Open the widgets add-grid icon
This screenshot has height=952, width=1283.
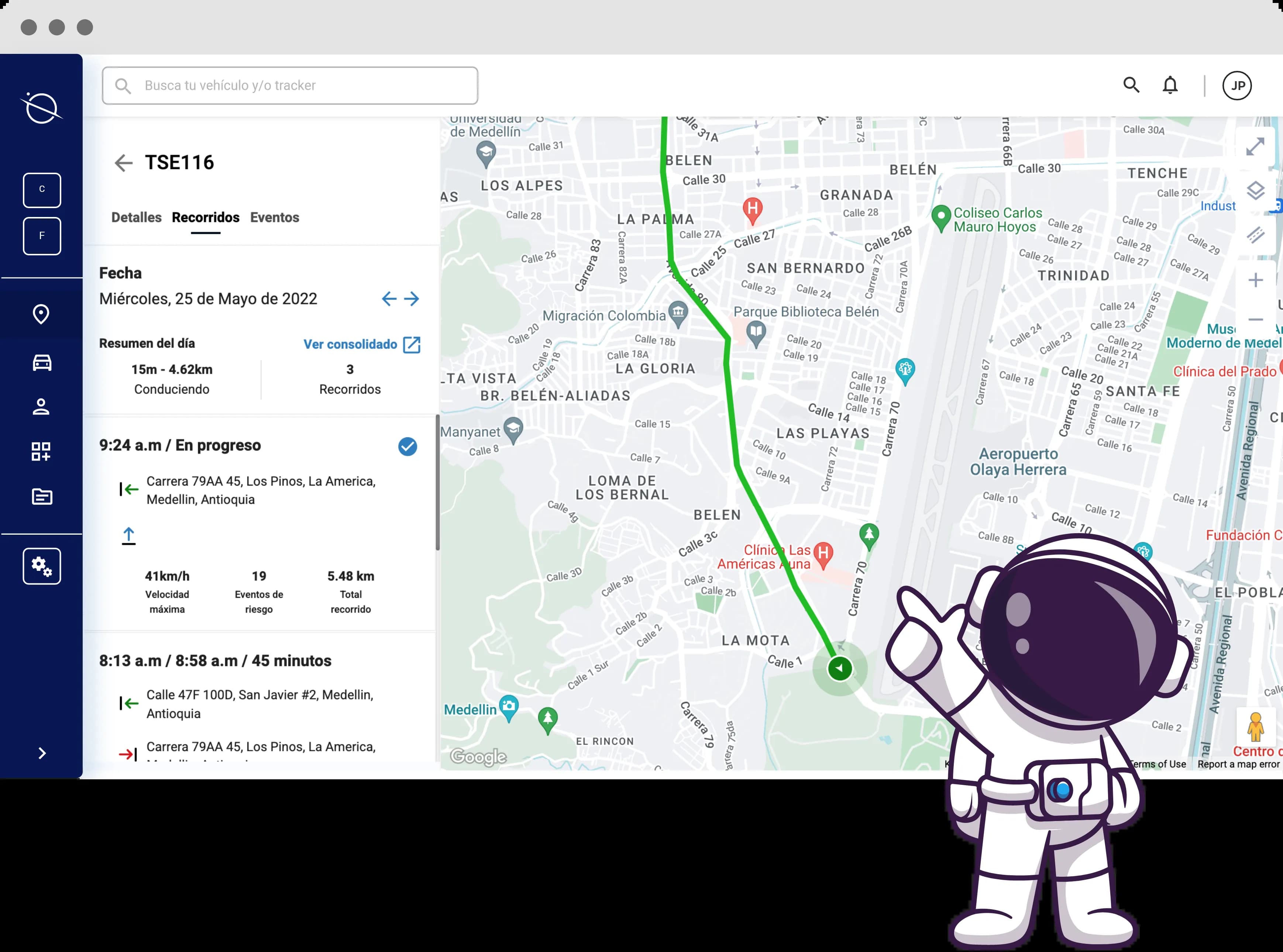pyautogui.click(x=41, y=451)
